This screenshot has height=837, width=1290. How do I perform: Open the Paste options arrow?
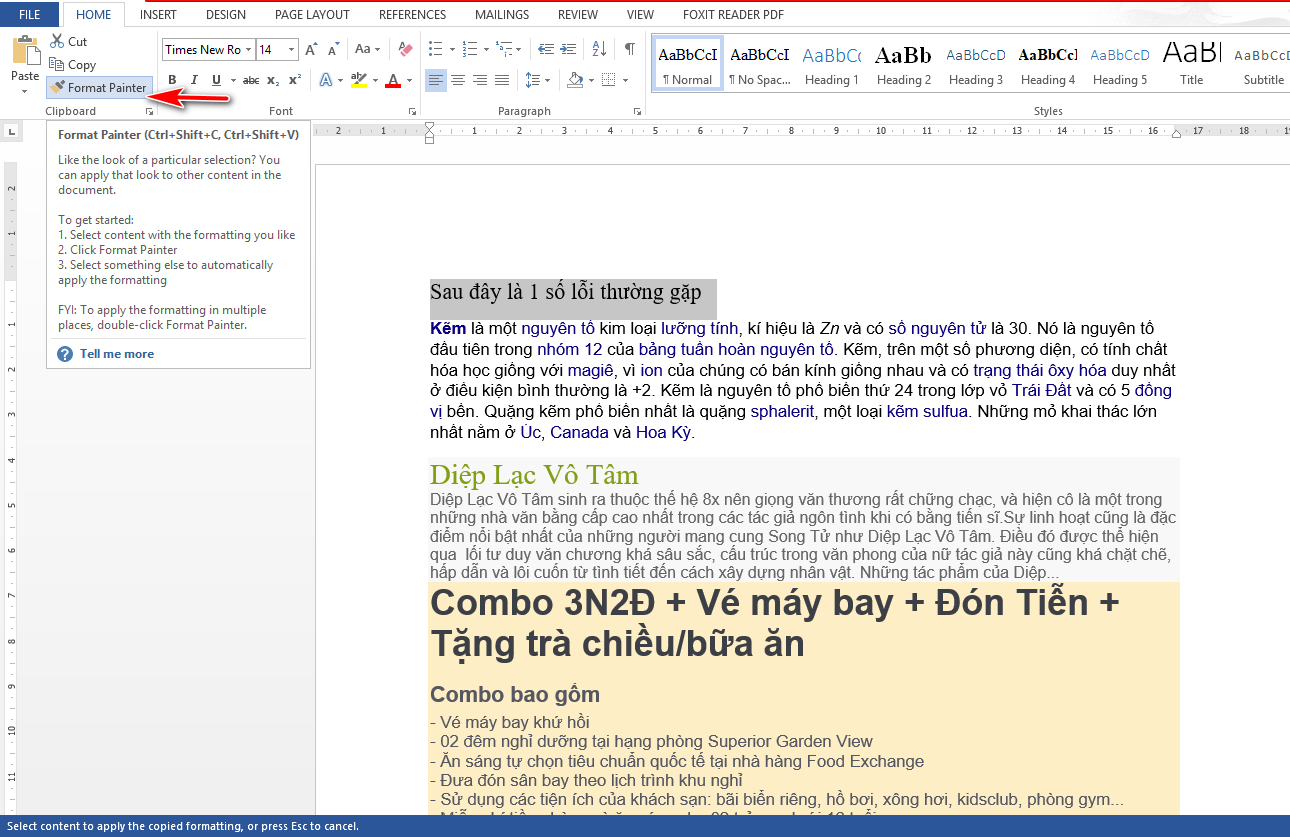pos(25,91)
